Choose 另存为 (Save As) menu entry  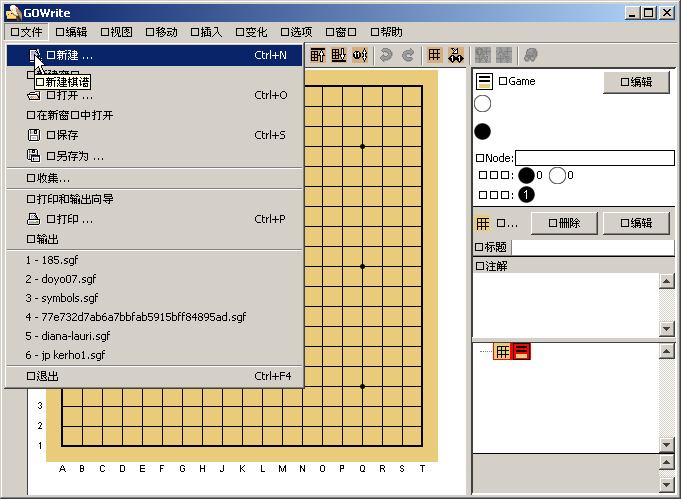tap(155, 155)
